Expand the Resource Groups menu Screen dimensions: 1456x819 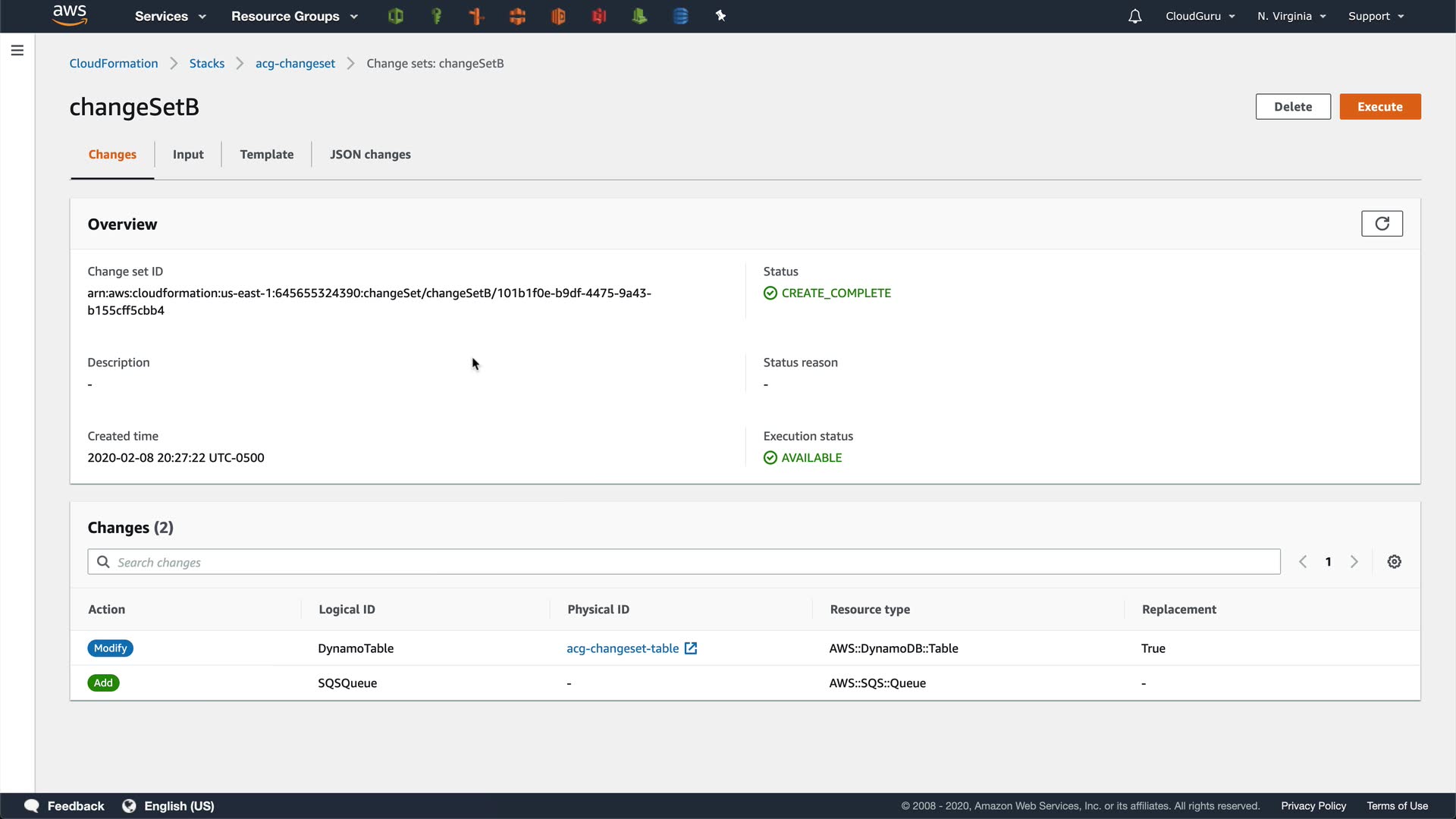pyautogui.click(x=294, y=16)
